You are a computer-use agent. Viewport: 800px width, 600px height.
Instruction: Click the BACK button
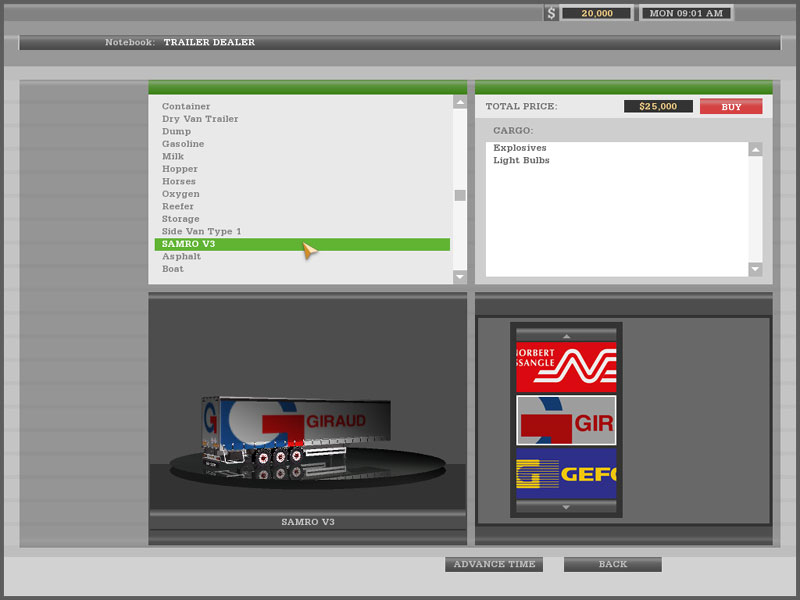click(x=613, y=564)
